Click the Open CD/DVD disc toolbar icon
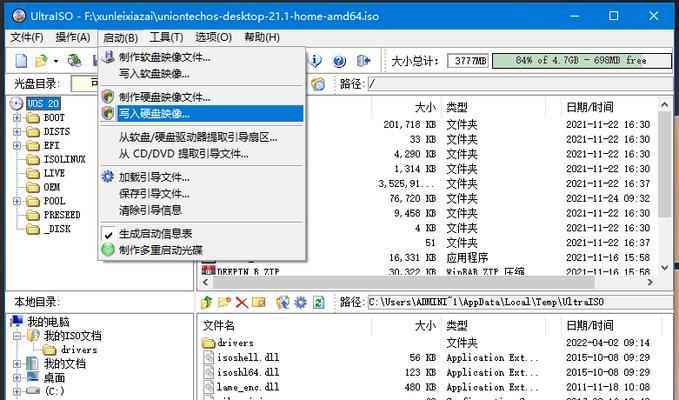Screen dimensions: 679x400 (x=74, y=61)
